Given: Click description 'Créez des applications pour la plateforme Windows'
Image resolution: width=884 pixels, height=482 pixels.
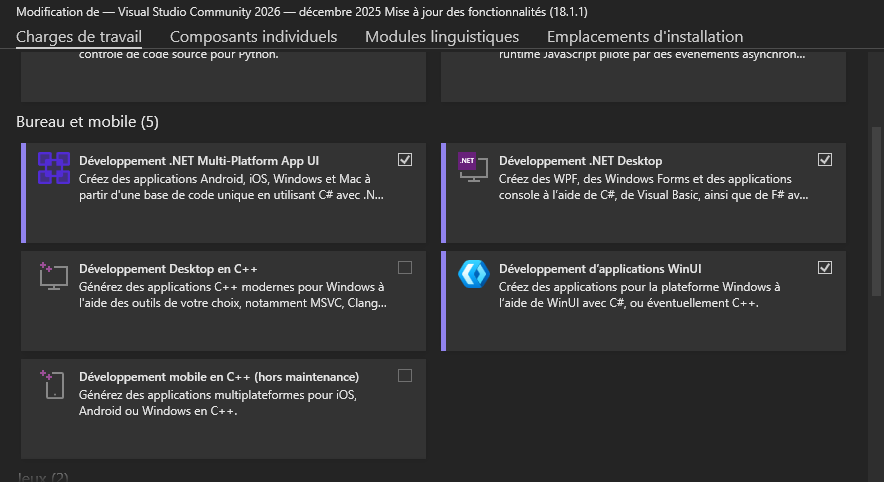Looking at the screenshot, I should (639, 295).
